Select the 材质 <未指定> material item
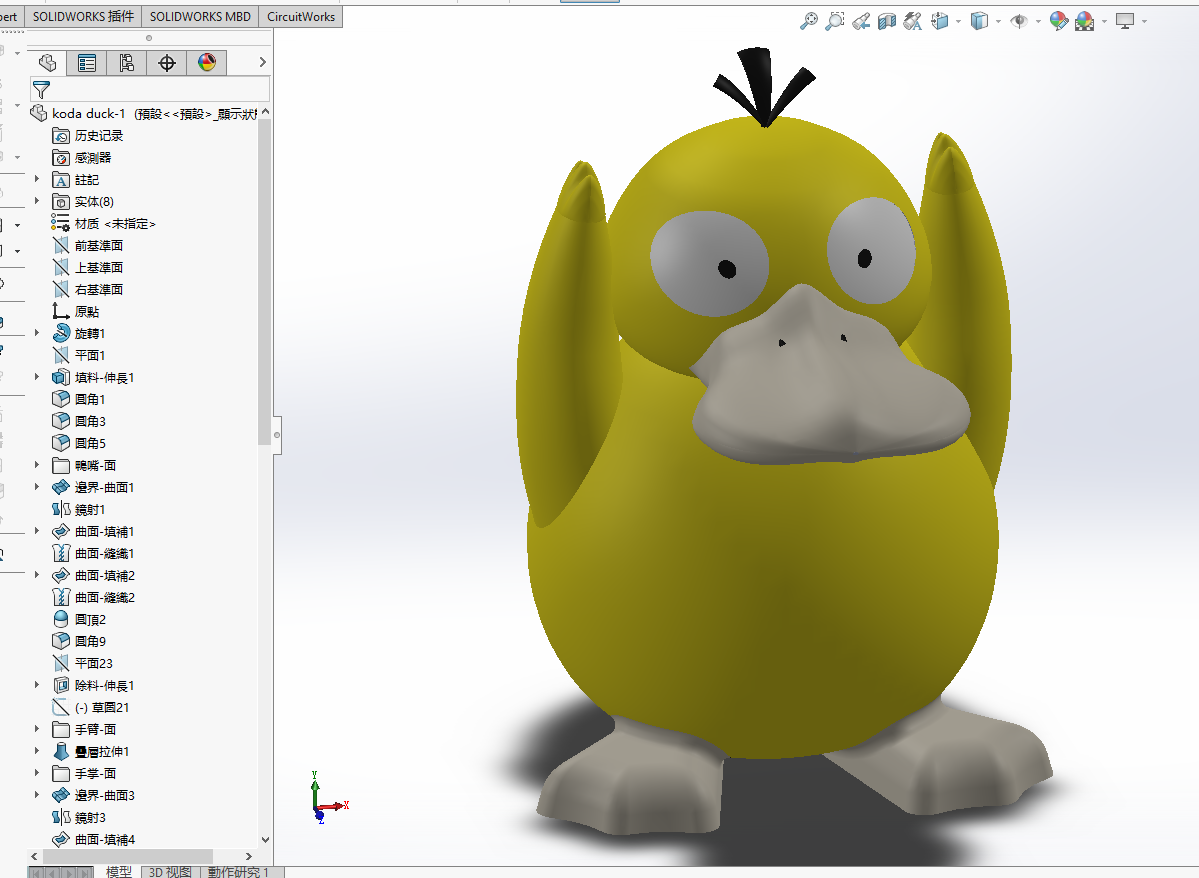The width and height of the screenshot is (1199, 878). (x=115, y=224)
